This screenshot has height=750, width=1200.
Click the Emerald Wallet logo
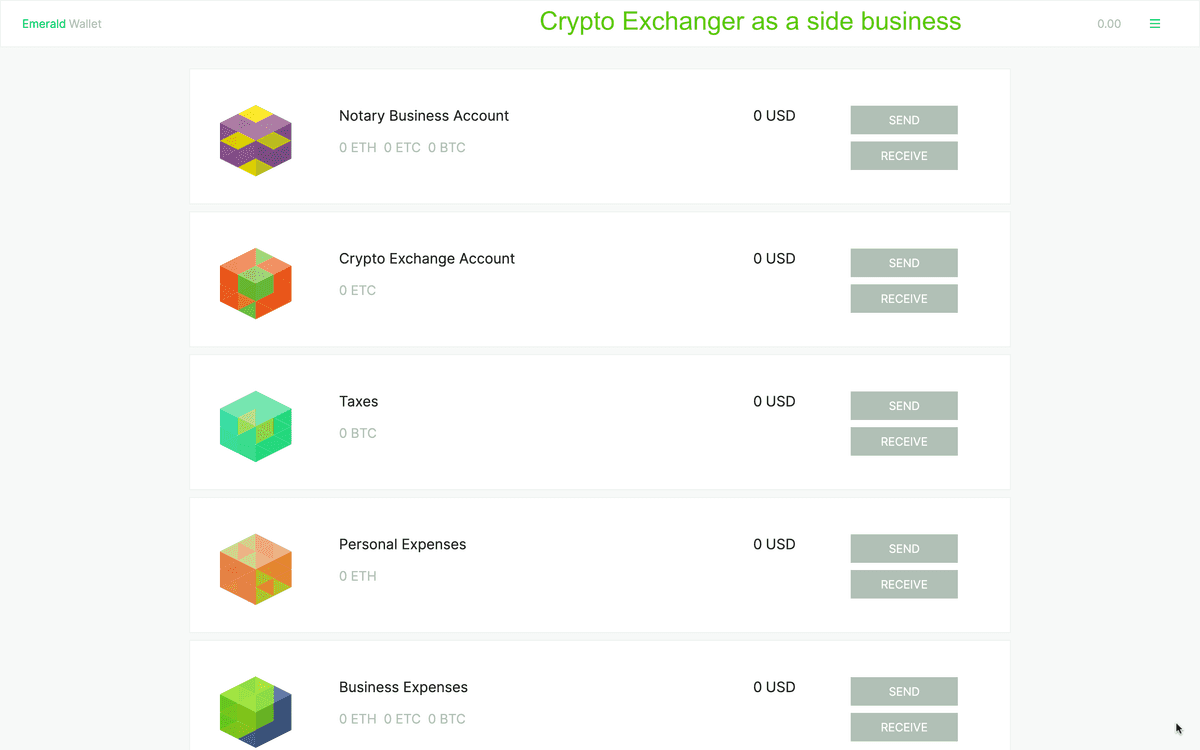coord(61,23)
